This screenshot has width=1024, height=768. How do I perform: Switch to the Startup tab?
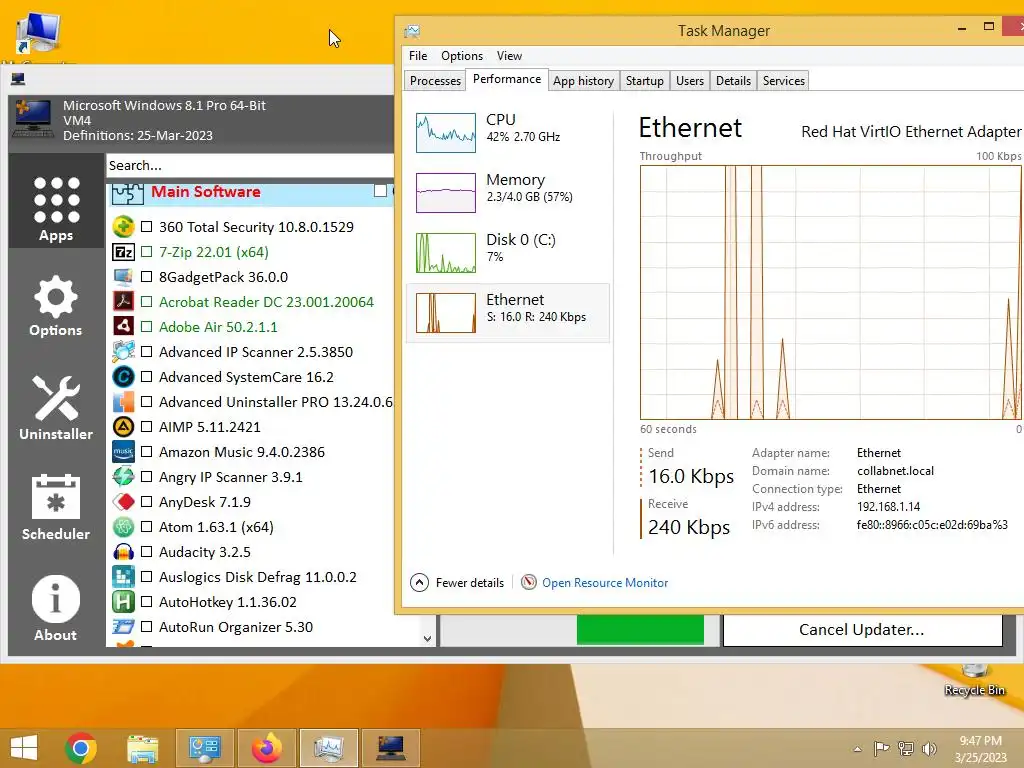point(645,81)
